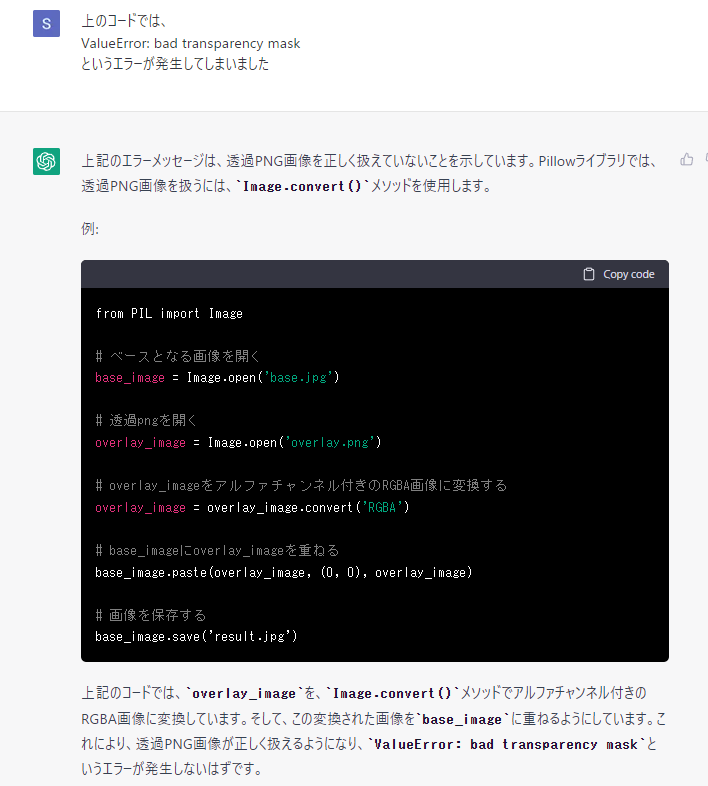Click the base_image.paste(...) code line
The height and width of the screenshot is (786, 708).
(284, 572)
